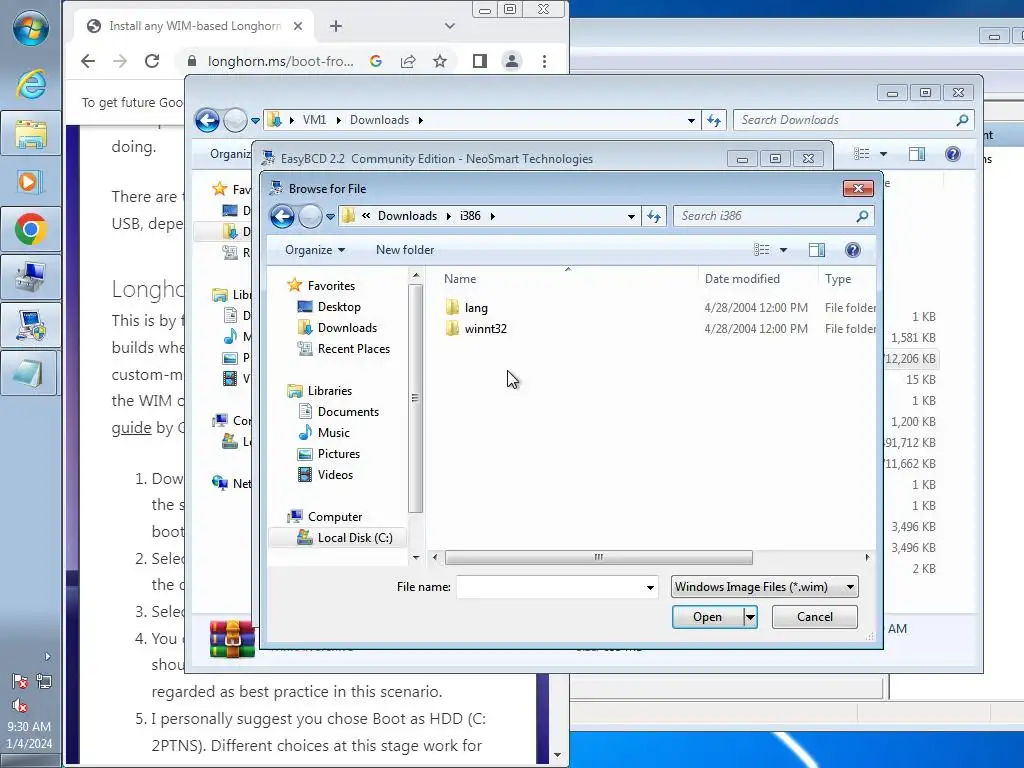Share this page from Chrome address bar

[408, 61]
